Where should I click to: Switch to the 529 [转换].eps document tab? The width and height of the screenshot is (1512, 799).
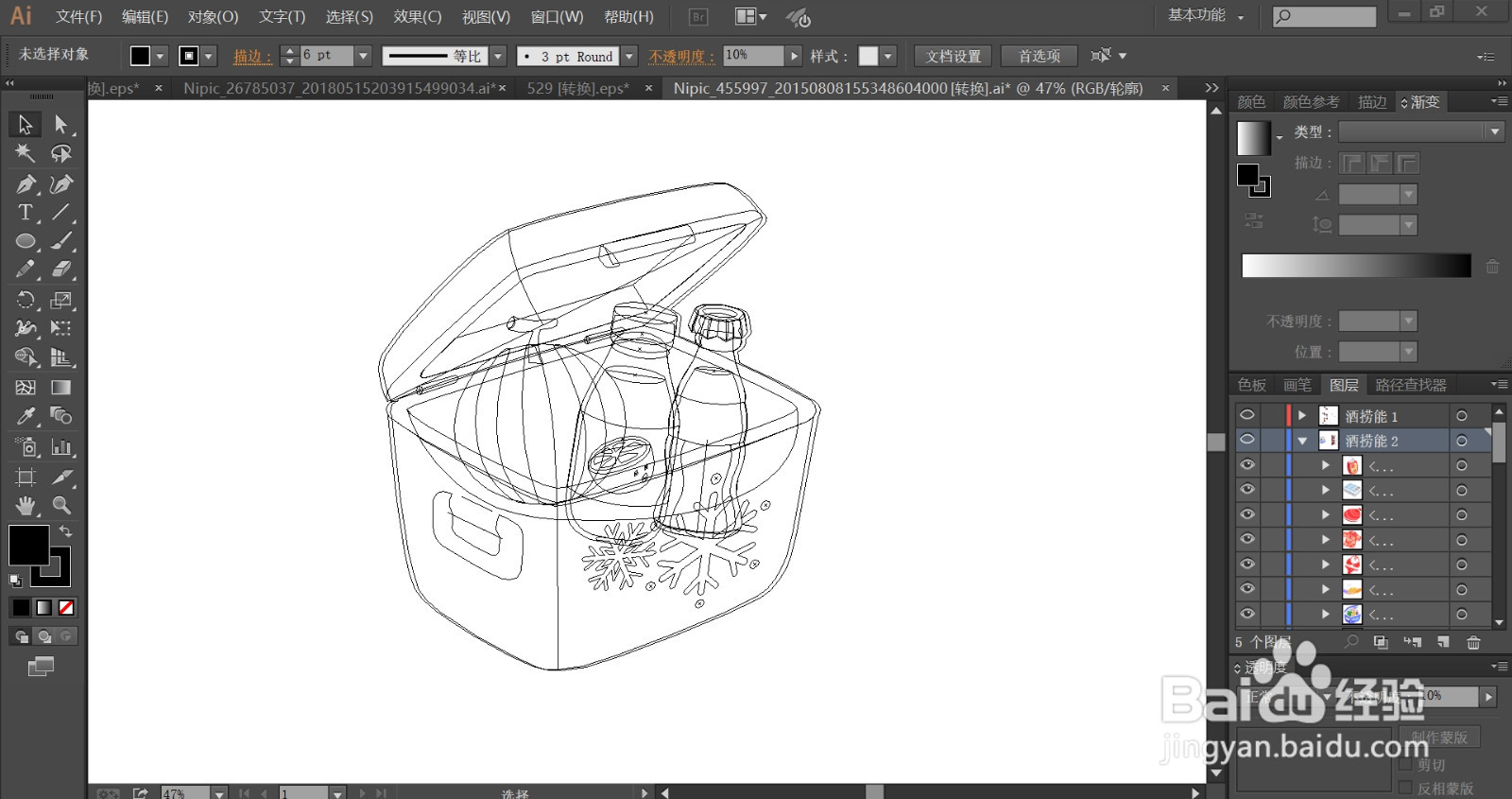(x=577, y=88)
